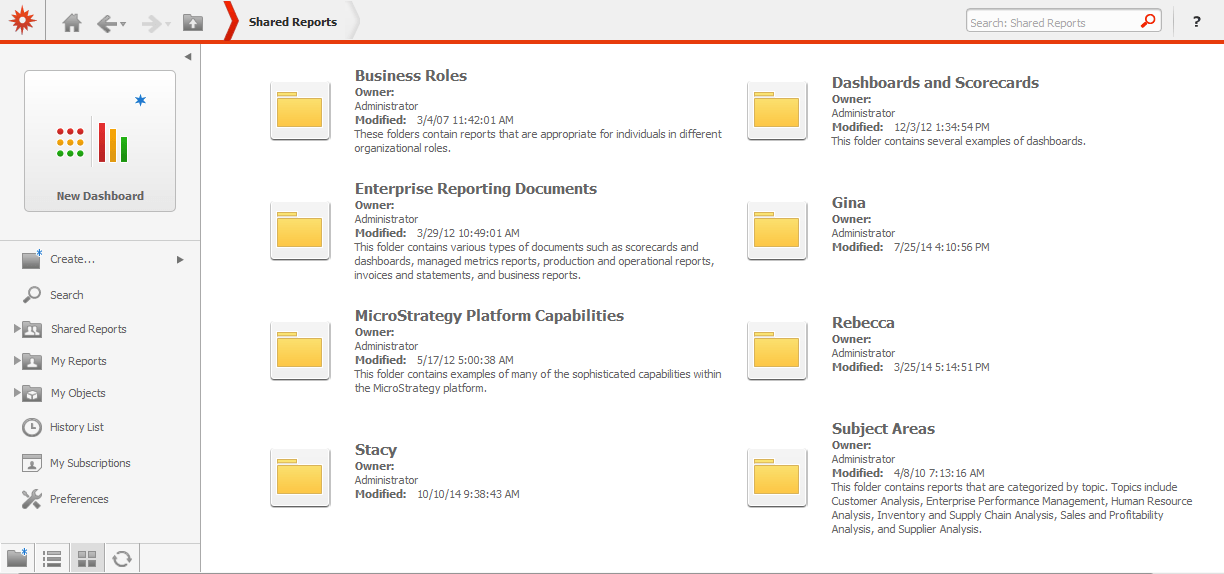Go to the Home page icon
The width and height of the screenshot is (1224, 574).
72,23
